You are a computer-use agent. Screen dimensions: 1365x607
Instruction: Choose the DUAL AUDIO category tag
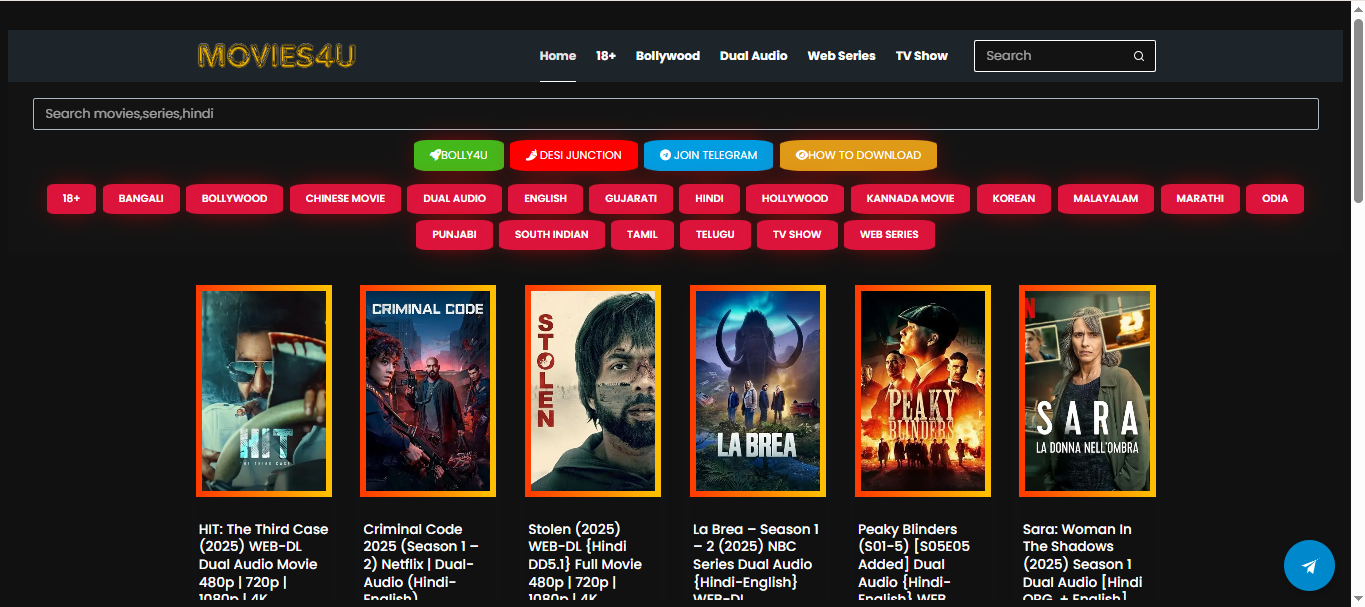point(455,198)
